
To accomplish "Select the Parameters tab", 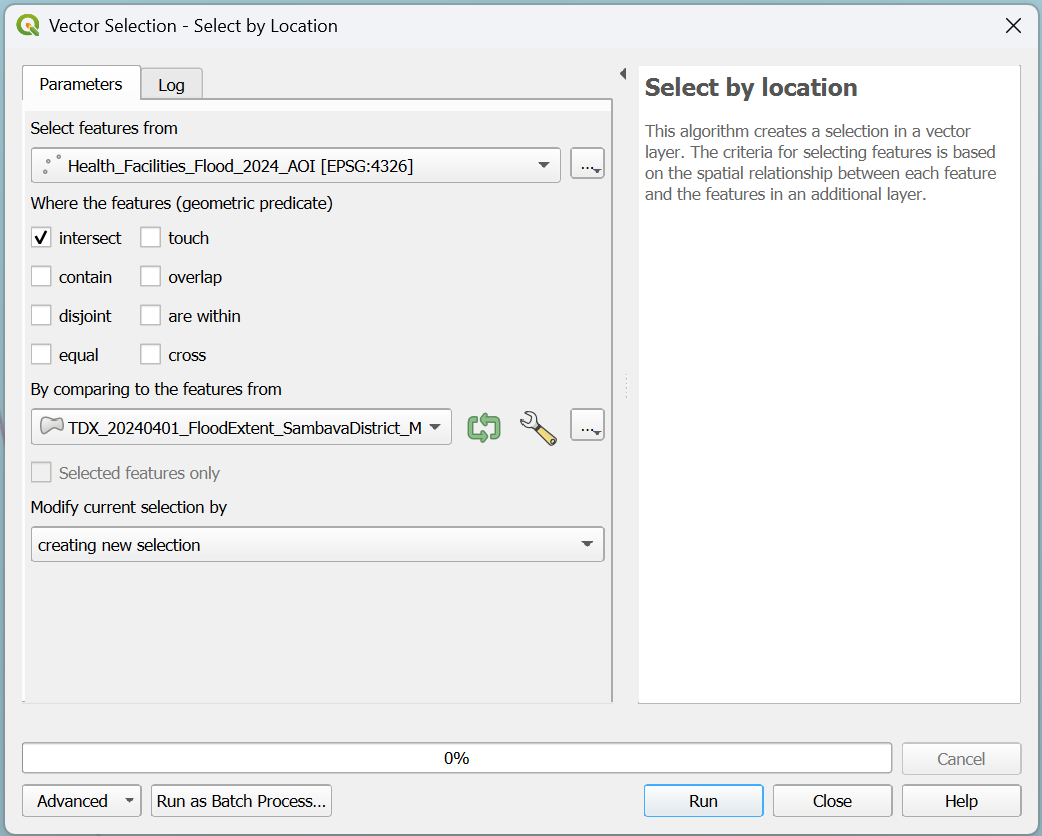I will click(x=81, y=84).
